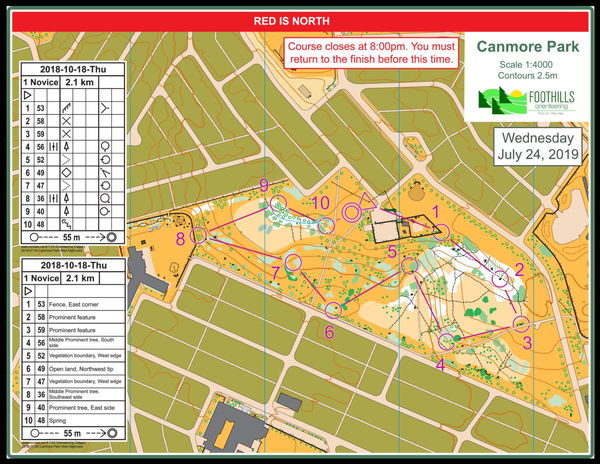600x464 pixels.
Task: Click the 'Spring' description in row 10
Action: click(x=57, y=421)
